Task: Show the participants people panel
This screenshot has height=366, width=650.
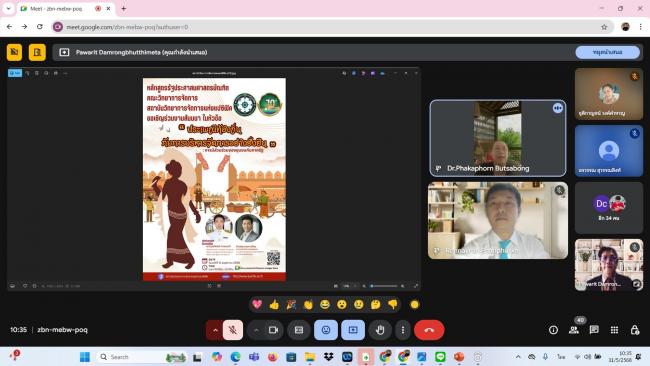Action: pyautogui.click(x=574, y=330)
